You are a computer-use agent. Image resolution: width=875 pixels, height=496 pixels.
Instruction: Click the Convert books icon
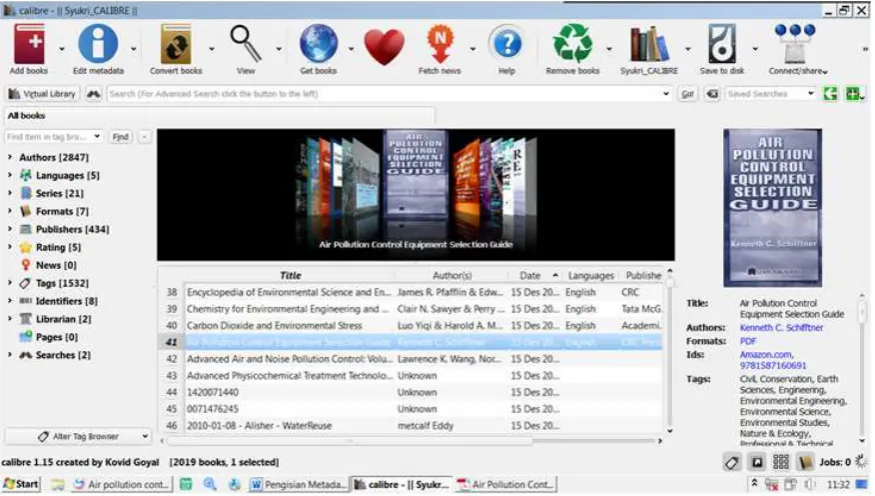coord(176,44)
